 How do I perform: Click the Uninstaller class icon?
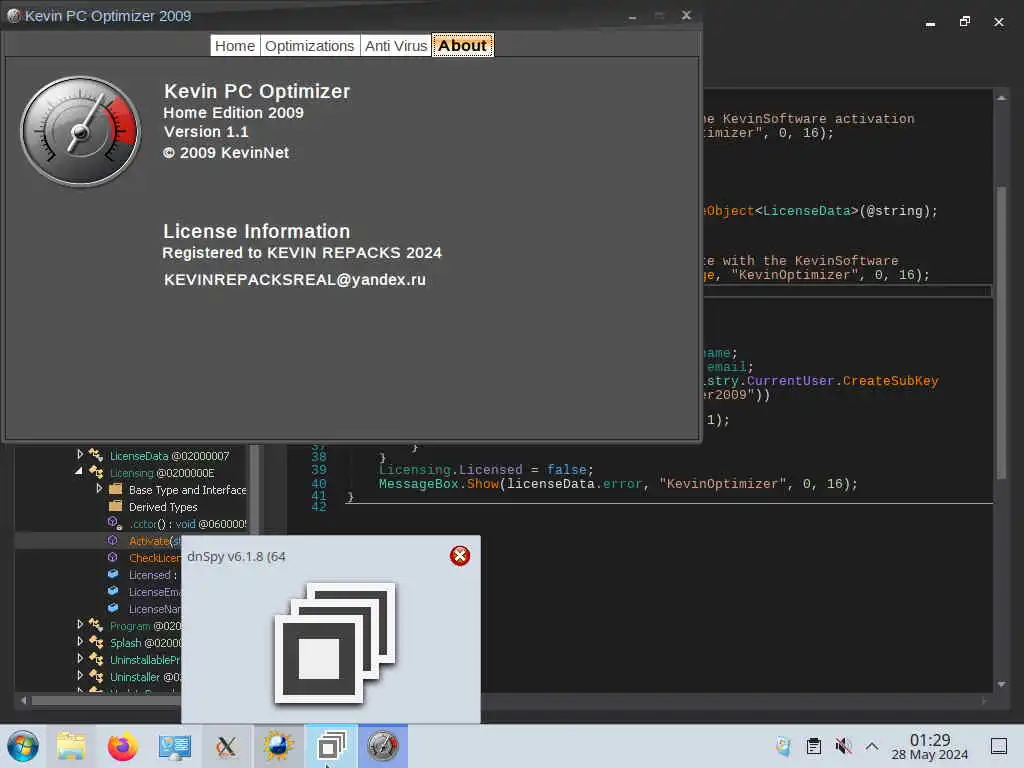tap(96, 676)
